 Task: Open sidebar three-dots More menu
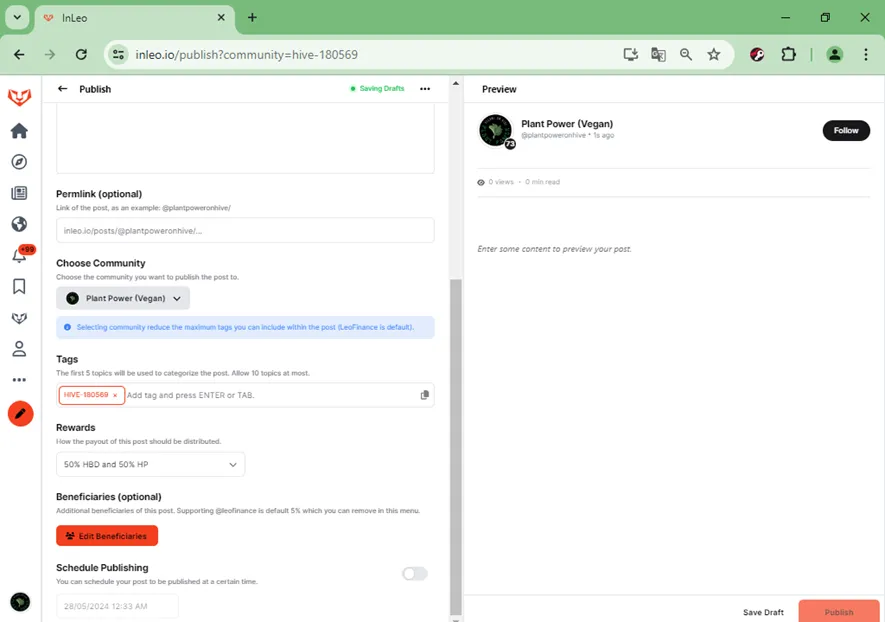point(19,380)
